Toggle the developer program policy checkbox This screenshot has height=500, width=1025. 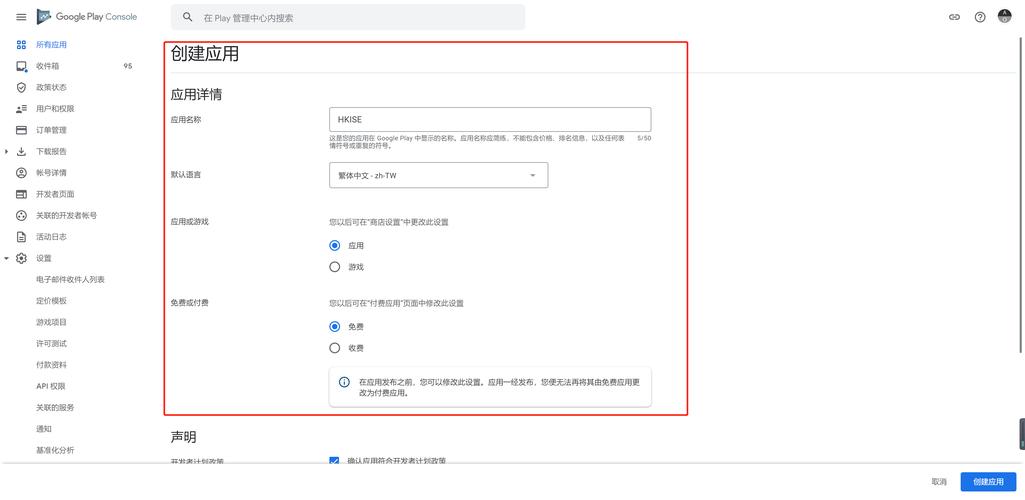[x=335, y=461]
